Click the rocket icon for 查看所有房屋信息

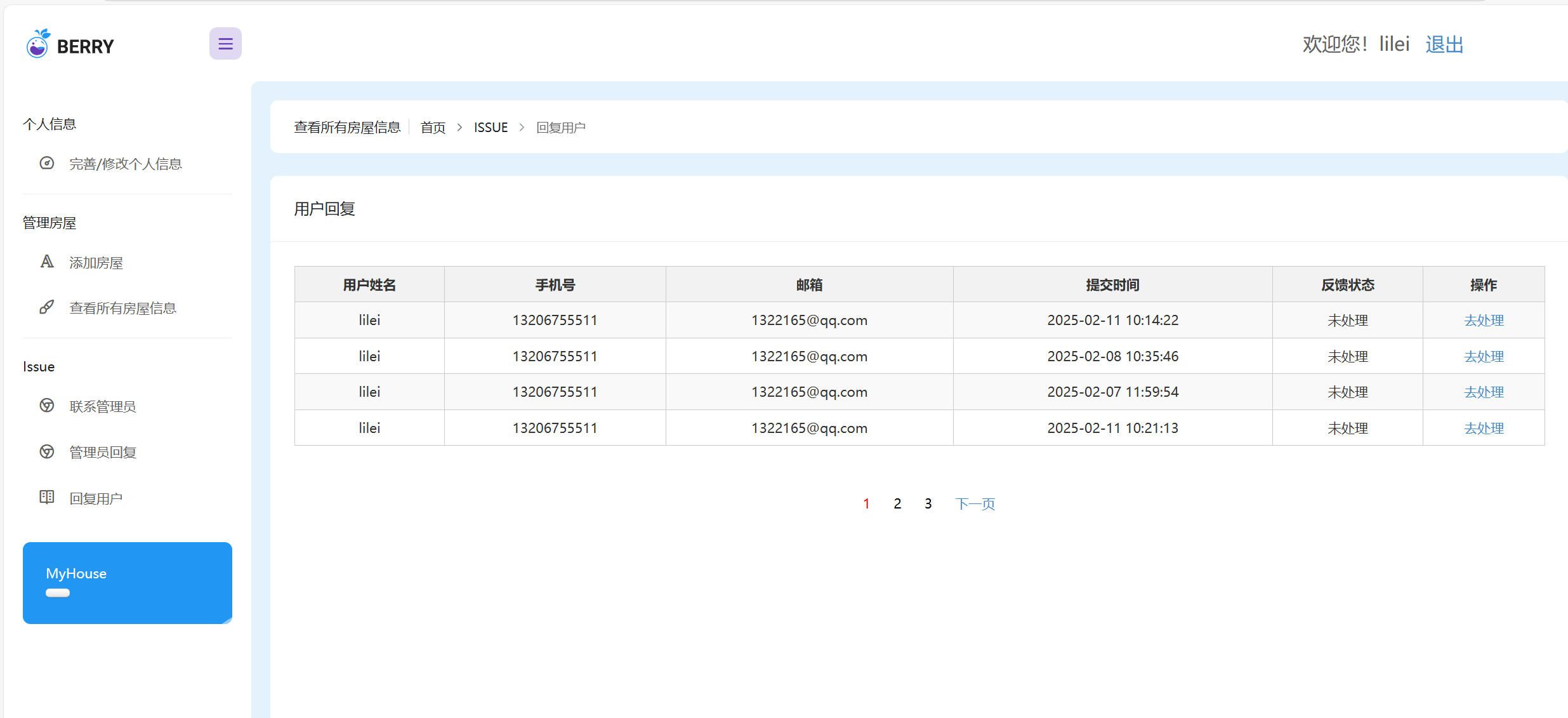[47, 307]
